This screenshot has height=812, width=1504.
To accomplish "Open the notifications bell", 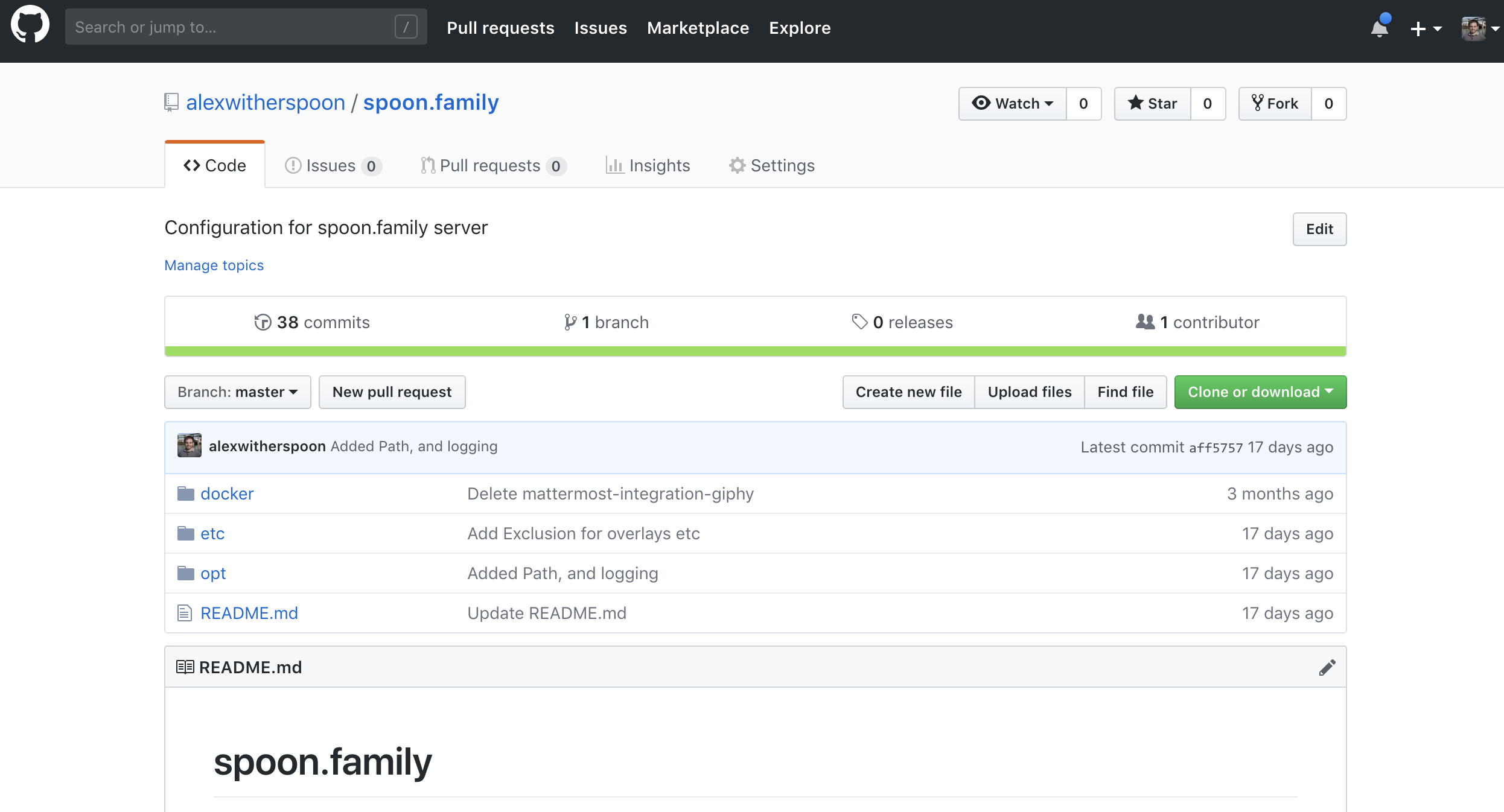I will [1380, 28].
